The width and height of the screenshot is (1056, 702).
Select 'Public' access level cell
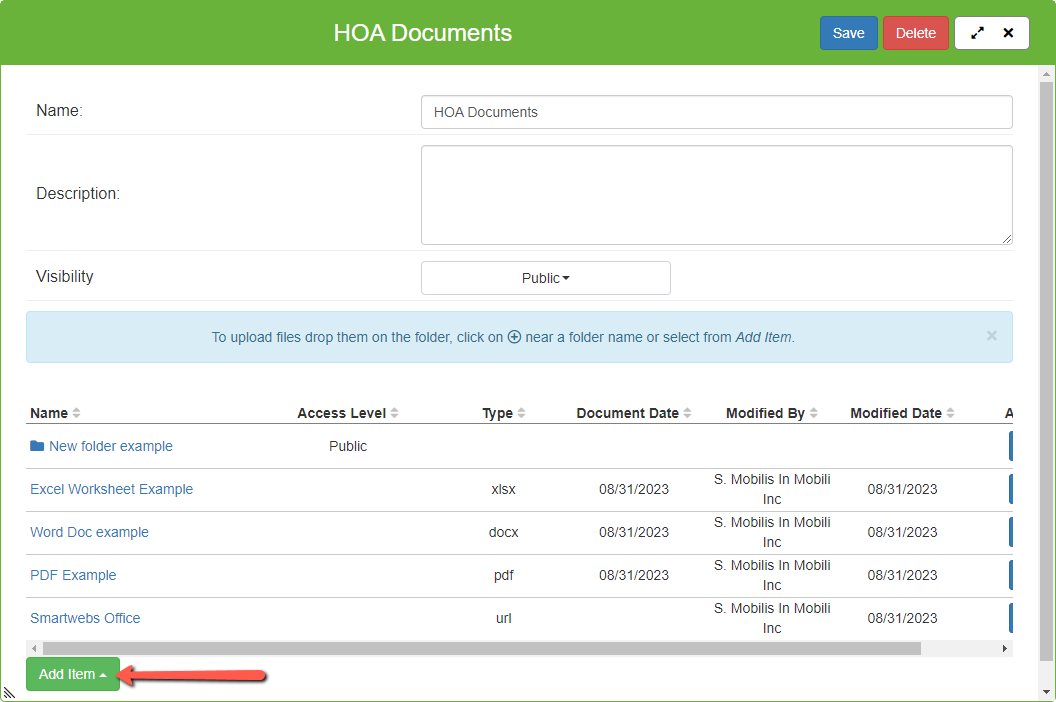pyautogui.click(x=348, y=446)
